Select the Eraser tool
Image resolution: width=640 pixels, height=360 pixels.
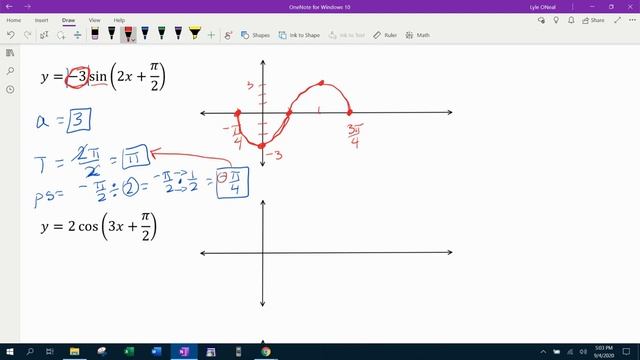95,33
